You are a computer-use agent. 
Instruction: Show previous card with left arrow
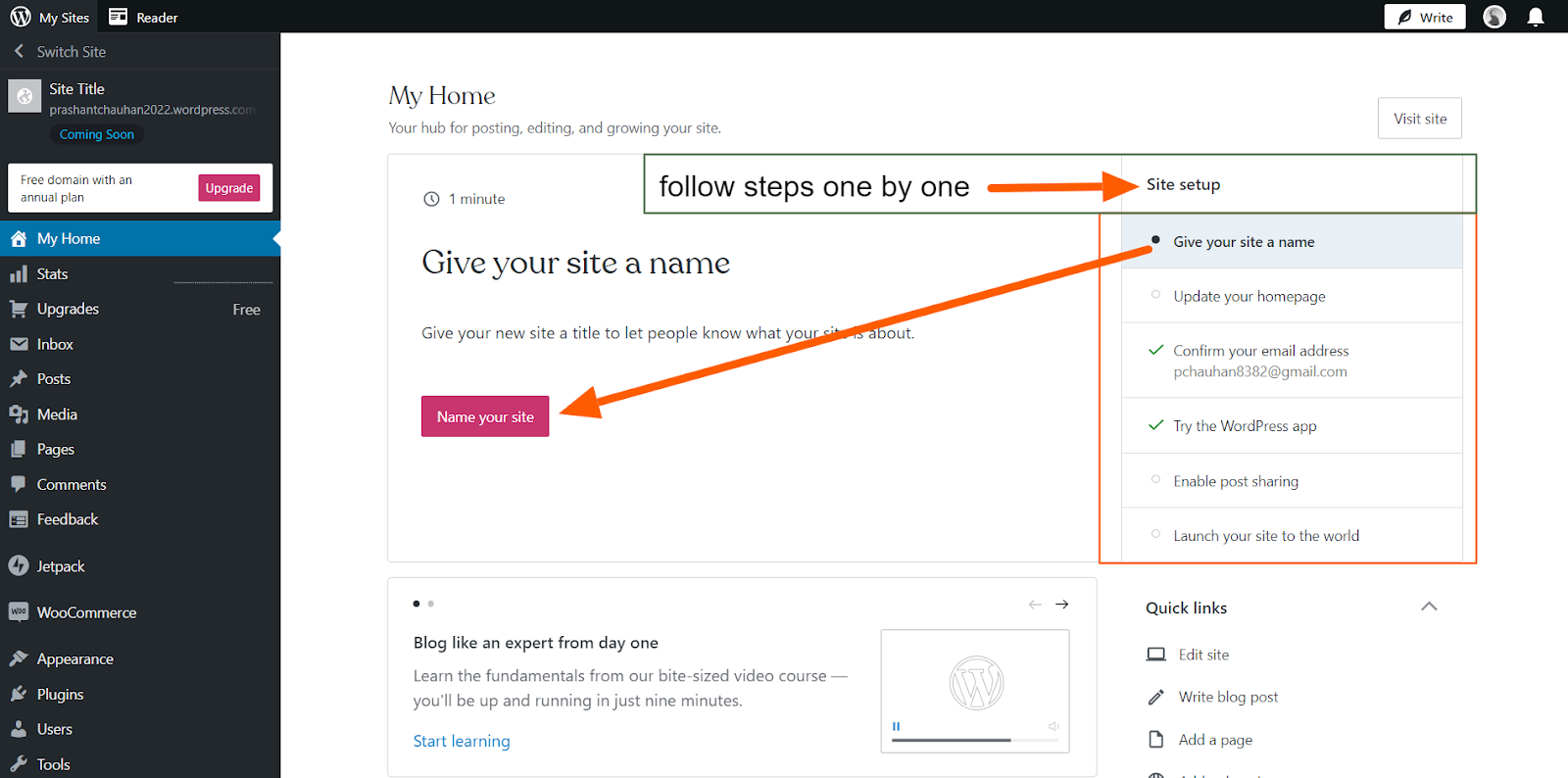[x=1035, y=605]
